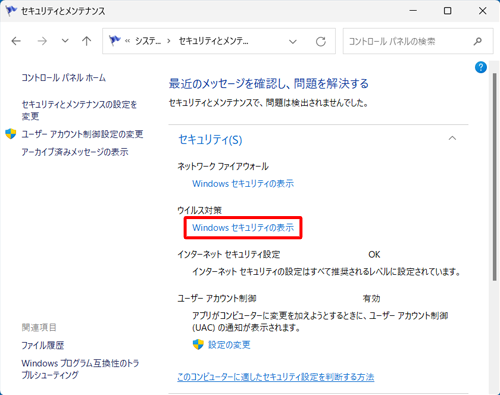The width and height of the screenshot is (500, 395).
Task: Click the magnifying glass search icon
Action: pyautogui.click(x=478, y=41)
